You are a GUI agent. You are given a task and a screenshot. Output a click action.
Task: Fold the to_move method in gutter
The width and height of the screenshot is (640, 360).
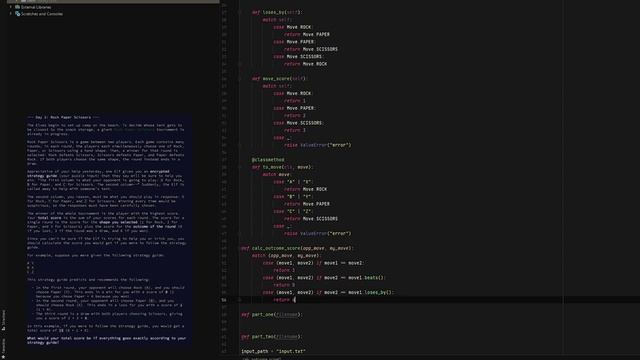tap(240, 167)
